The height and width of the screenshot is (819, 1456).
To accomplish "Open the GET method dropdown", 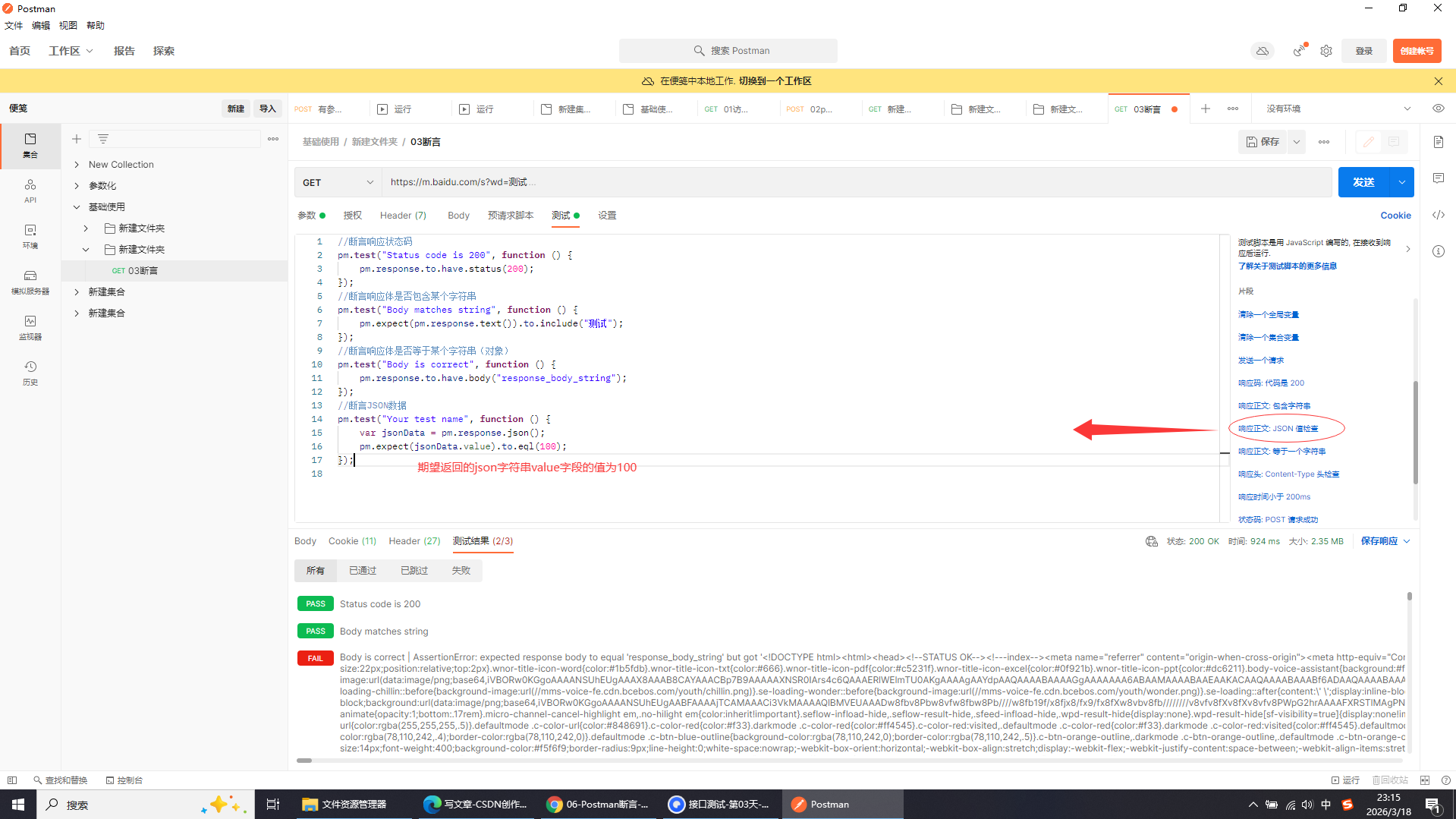I will (338, 182).
